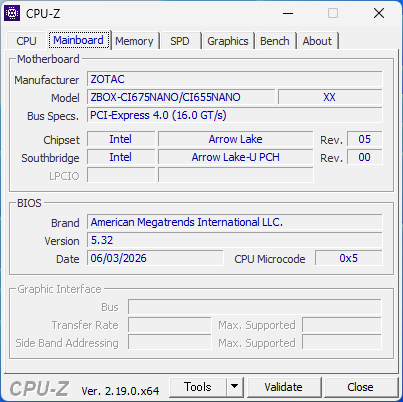Screen dimensions: 403x402
Task: Click the Tools button
Action: coord(198,387)
